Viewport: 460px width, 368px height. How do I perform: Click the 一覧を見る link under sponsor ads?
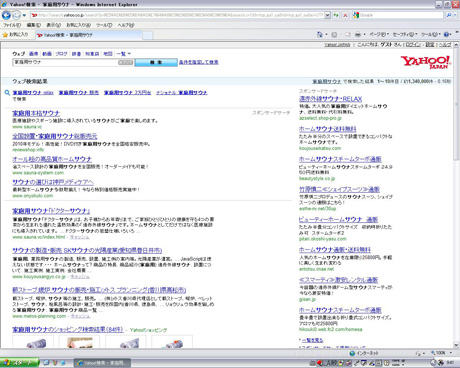tap(312, 340)
